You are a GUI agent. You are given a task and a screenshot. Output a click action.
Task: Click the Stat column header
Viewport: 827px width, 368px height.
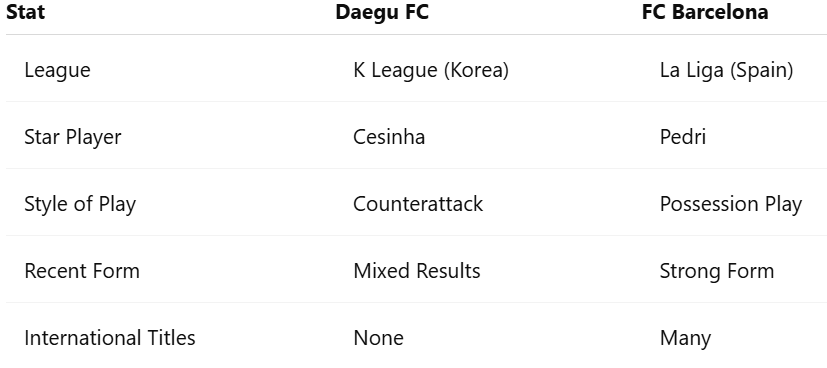point(25,12)
